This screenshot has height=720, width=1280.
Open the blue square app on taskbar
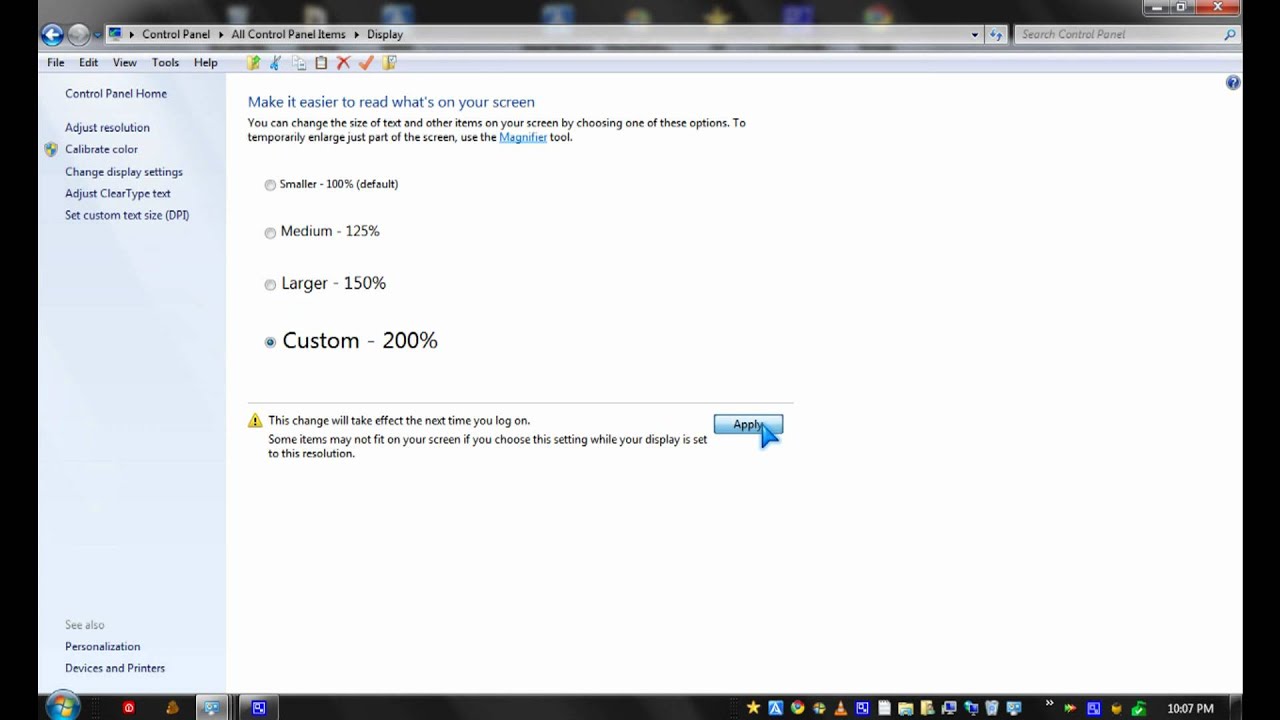click(259, 708)
